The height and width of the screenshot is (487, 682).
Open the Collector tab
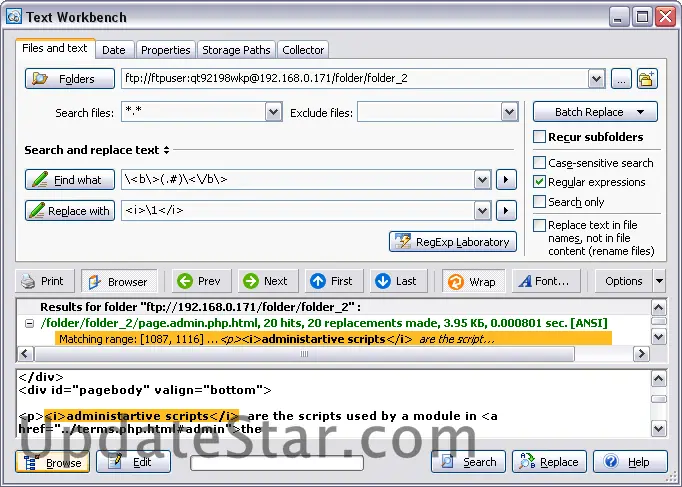[x=303, y=50]
